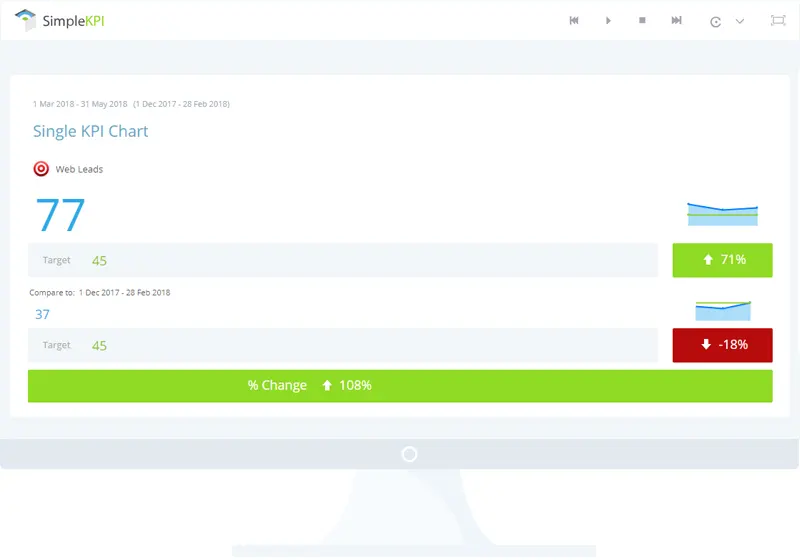Click the 1 Mar 2018 - 31 May 2018 date range
800x560 pixels.
(80, 104)
